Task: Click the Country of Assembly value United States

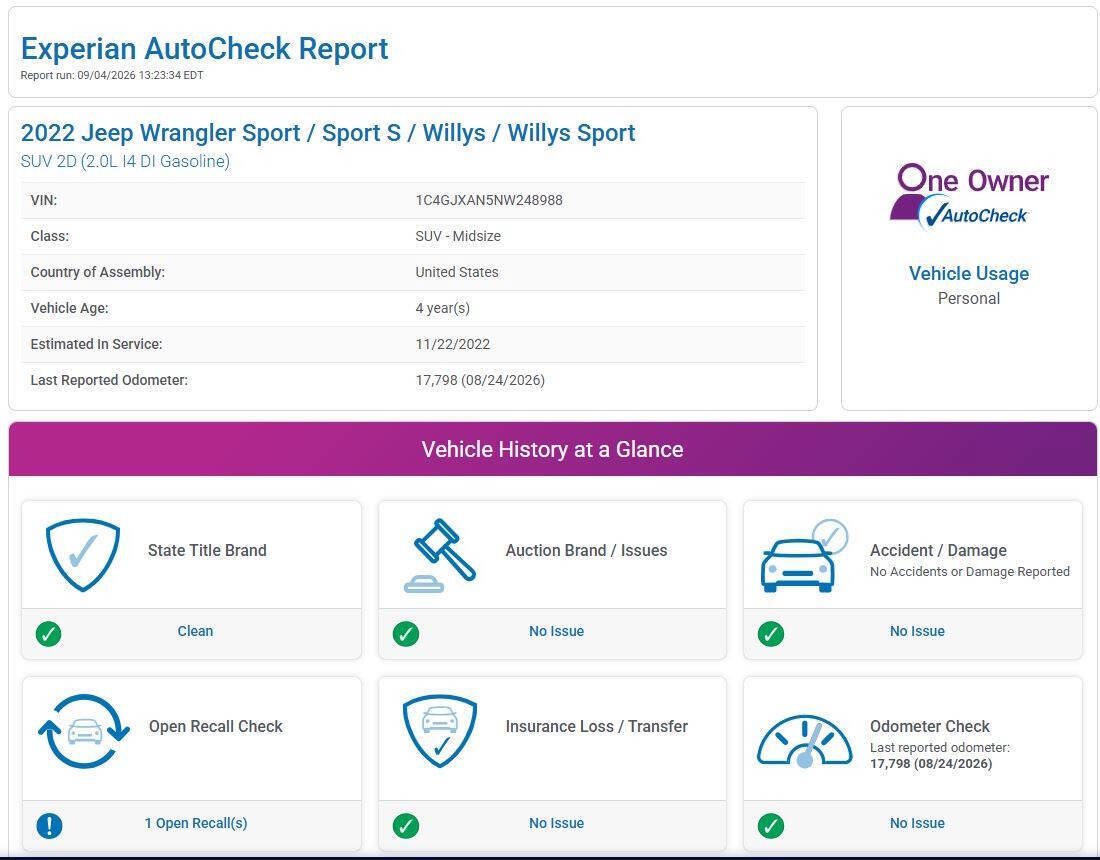Action: [457, 271]
